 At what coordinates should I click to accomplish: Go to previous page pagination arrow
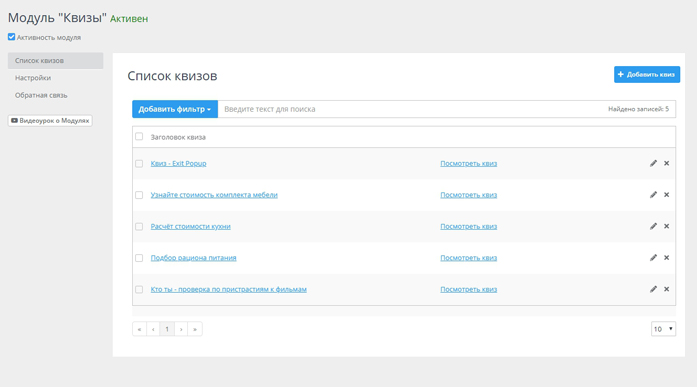[153, 329]
